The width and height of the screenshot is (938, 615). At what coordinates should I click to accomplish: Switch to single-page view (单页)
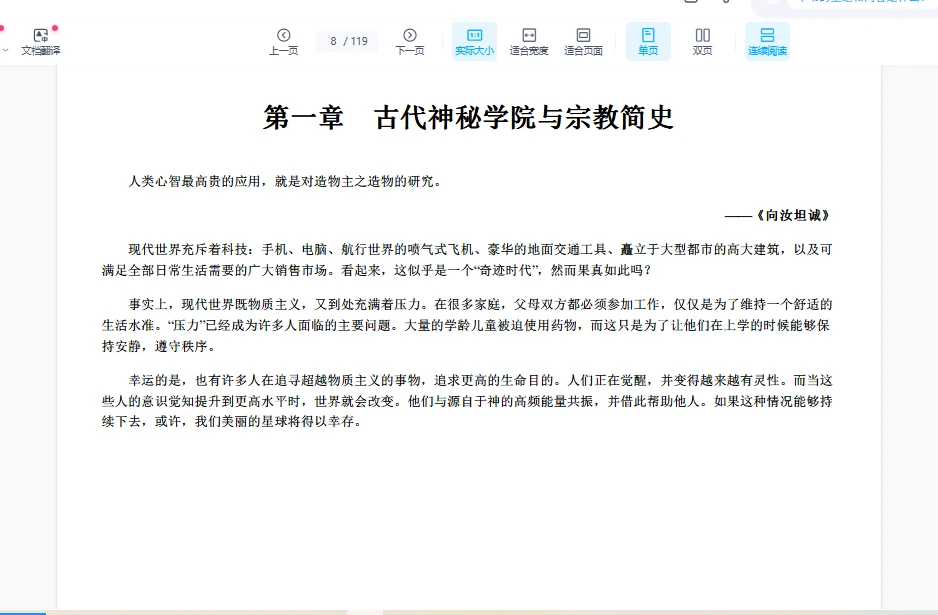[648, 41]
